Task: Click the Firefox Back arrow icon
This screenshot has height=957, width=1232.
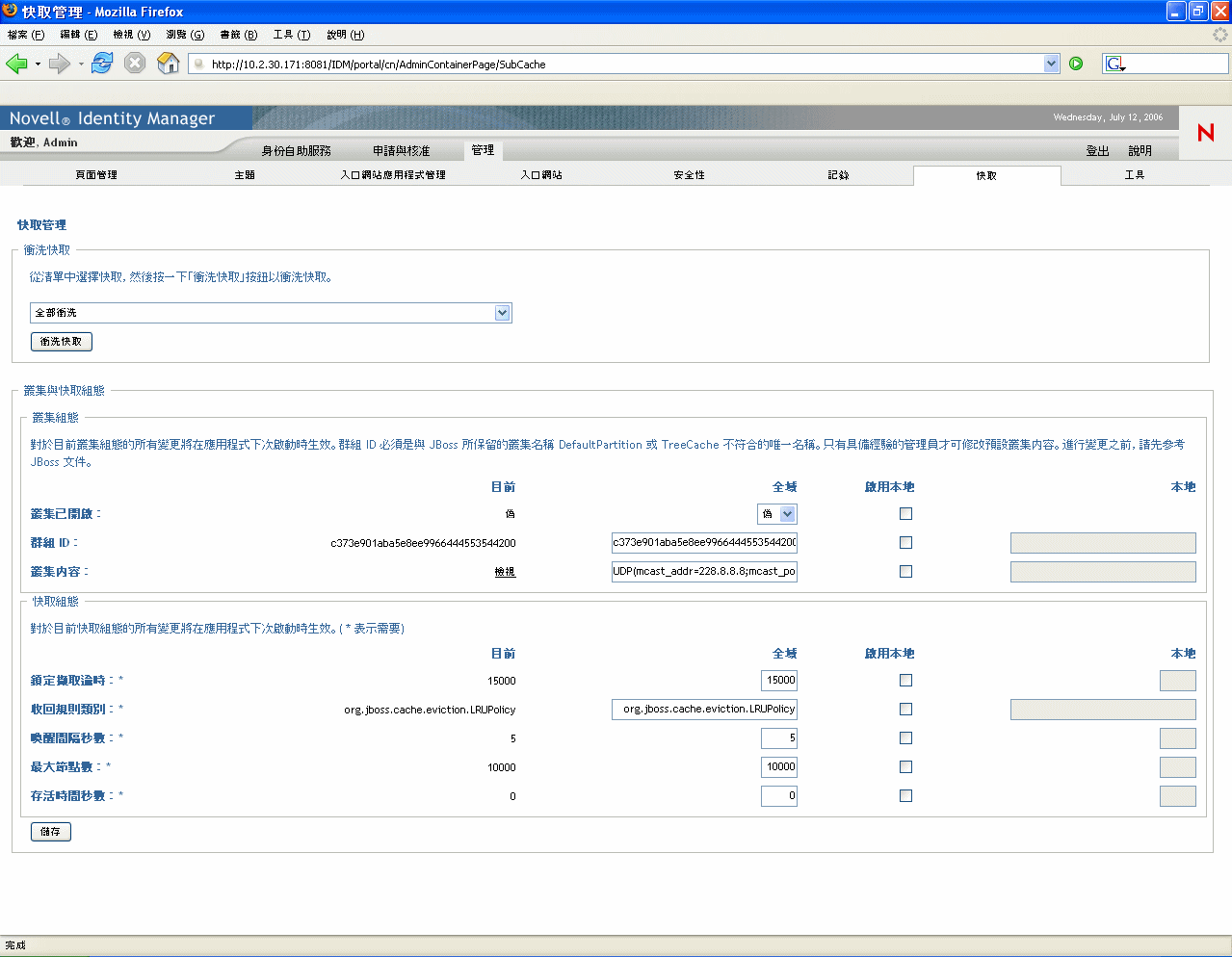Action: point(16,64)
